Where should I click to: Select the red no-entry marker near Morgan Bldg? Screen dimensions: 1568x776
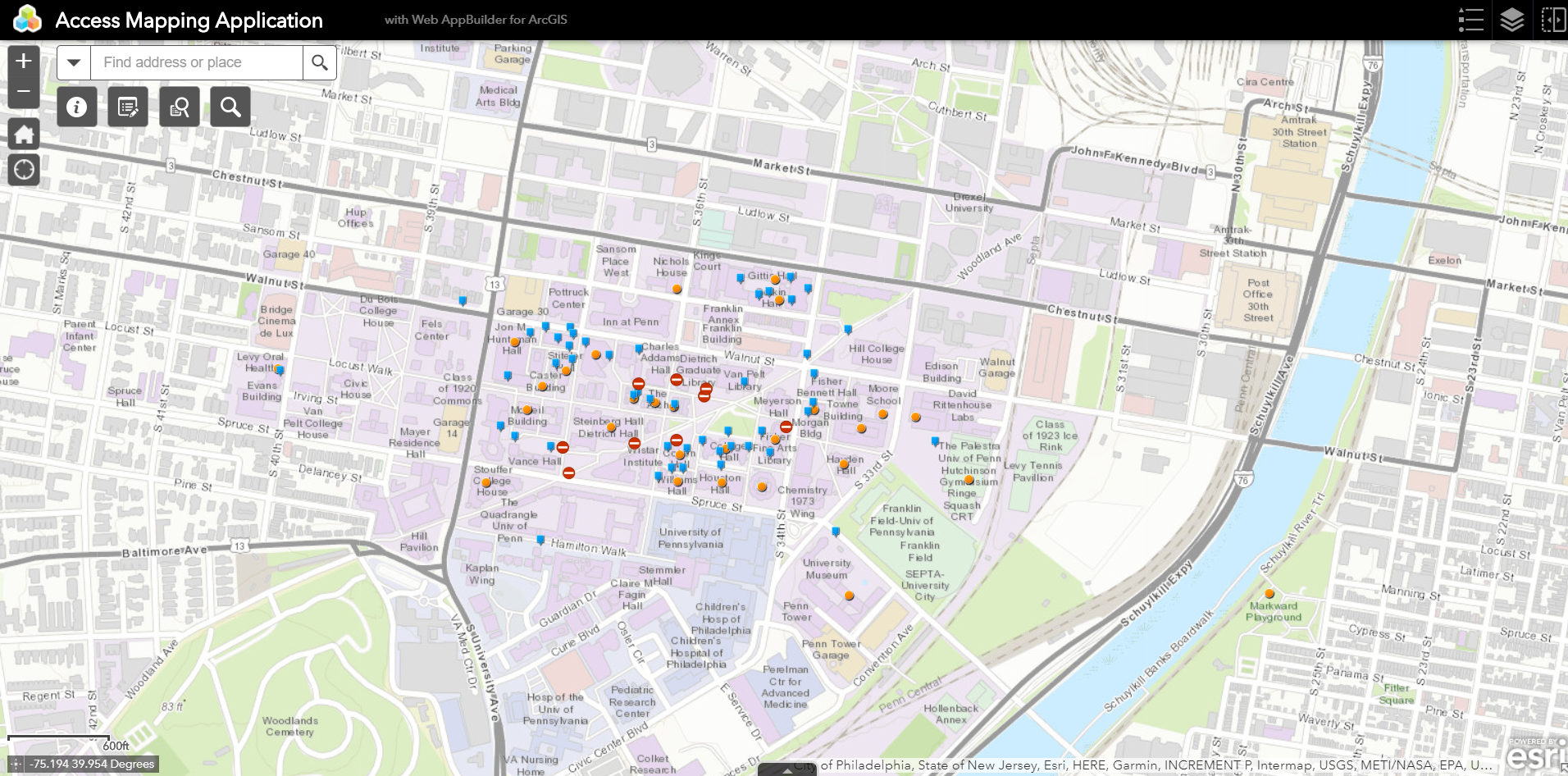coord(786,427)
